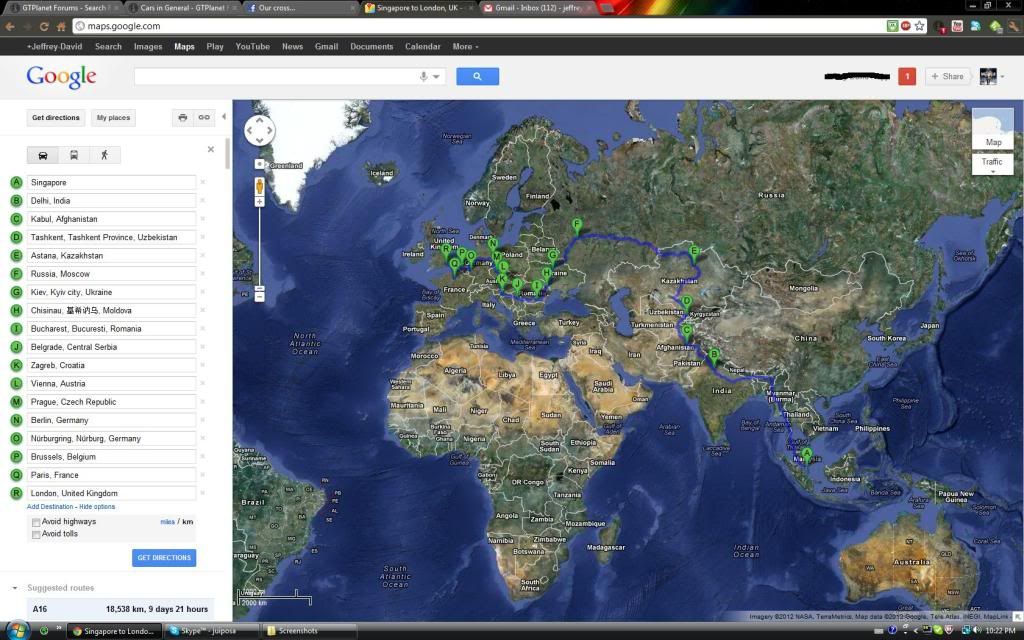
Task: Expand the Traffic layer dropdown
Action: click(993, 164)
